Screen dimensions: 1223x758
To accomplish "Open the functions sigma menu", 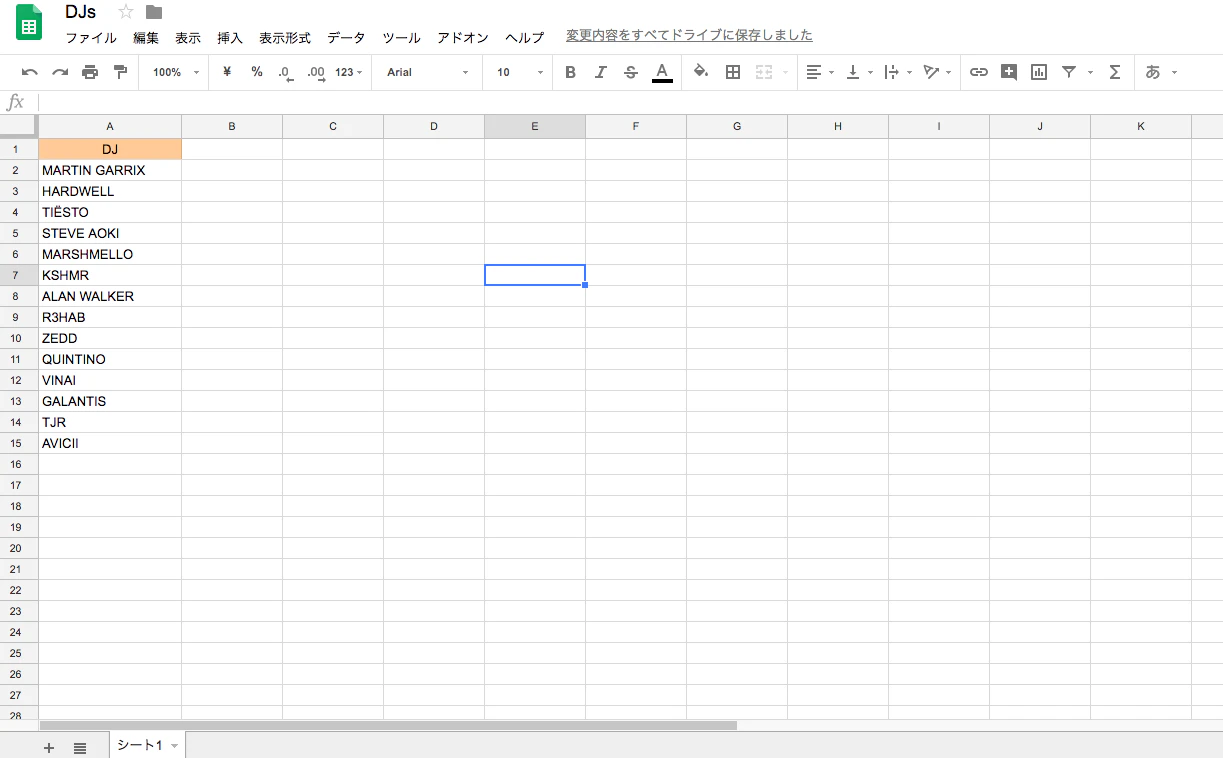I will tap(1115, 72).
